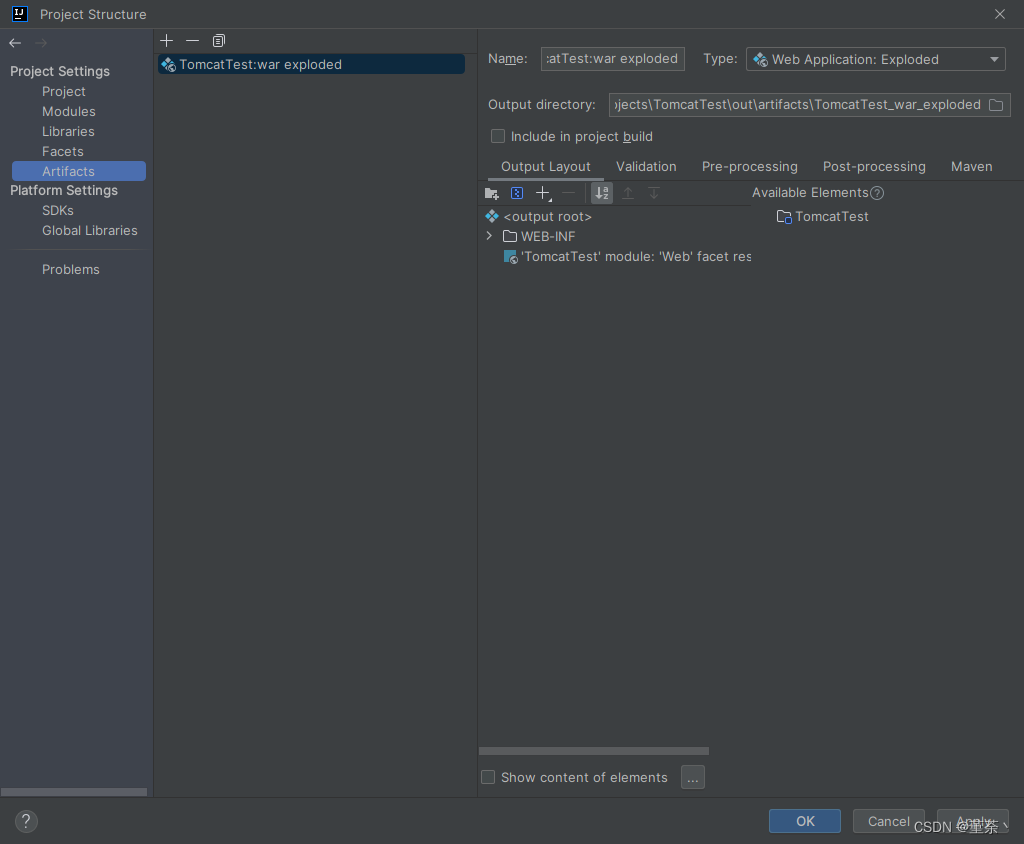
Task: Click Create Archive icon in layout toolbar
Action: [x=517, y=193]
